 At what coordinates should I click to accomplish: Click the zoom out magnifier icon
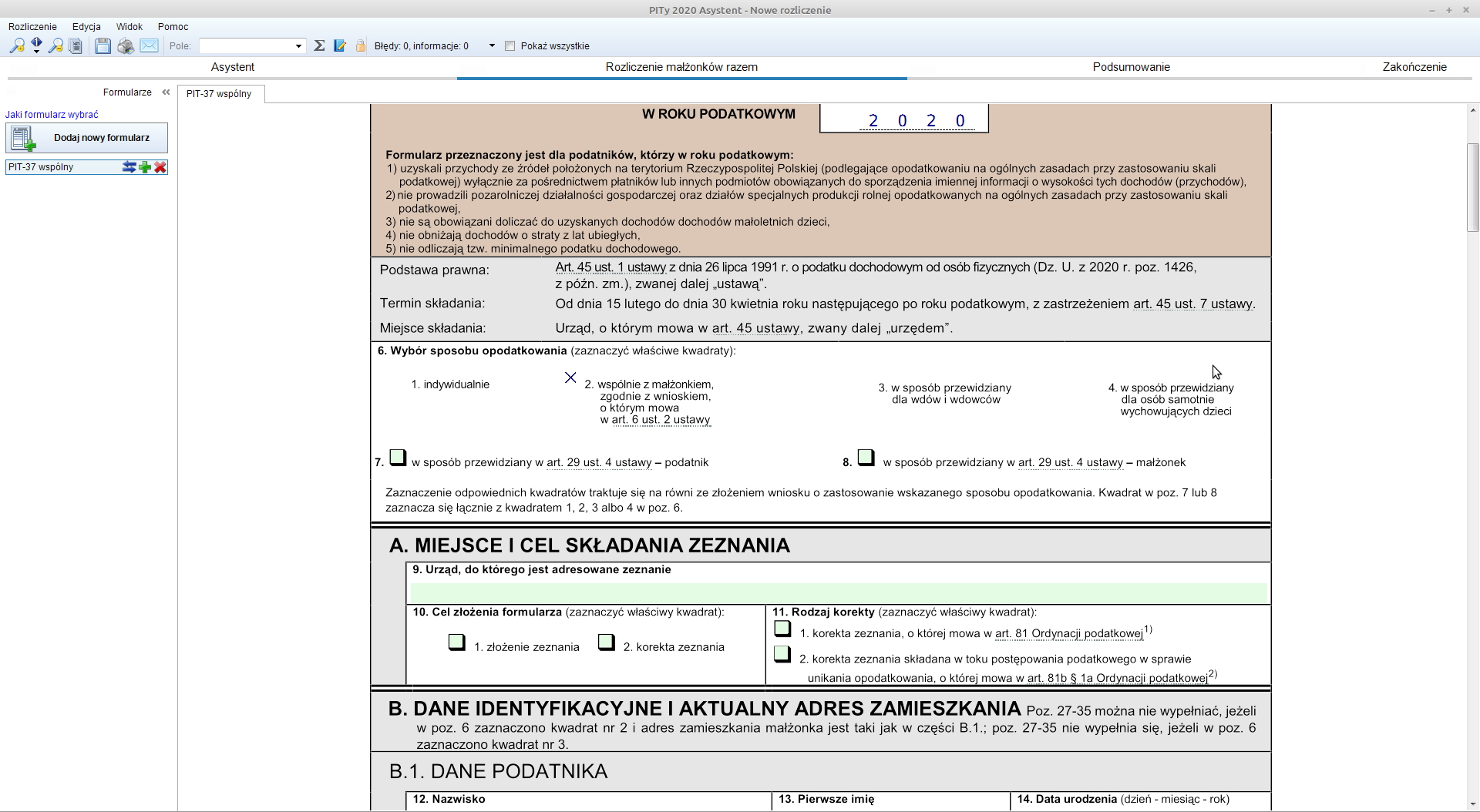point(55,46)
